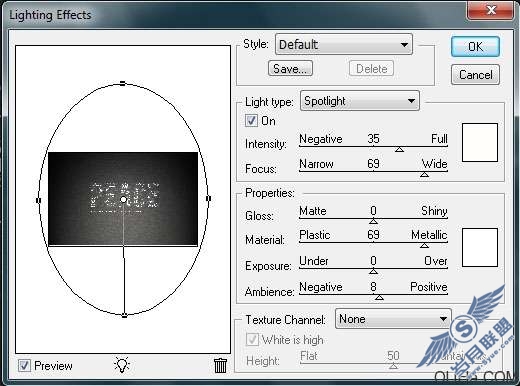520x386 pixels.
Task: Click the OK button
Action: pyautogui.click(x=475, y=47)
